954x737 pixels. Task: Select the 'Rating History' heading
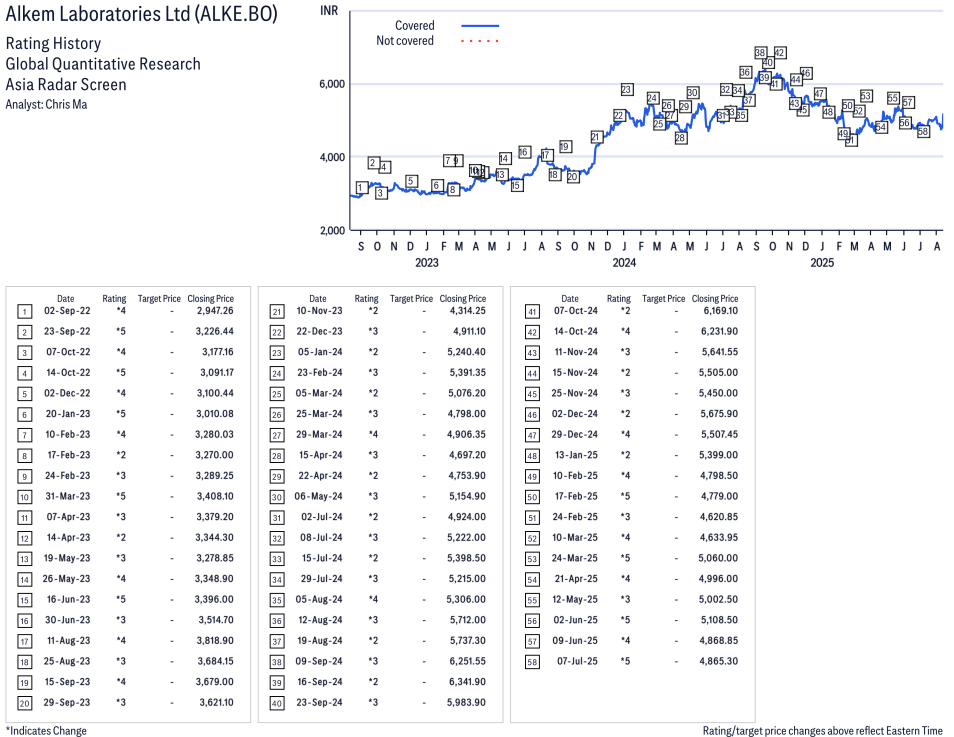pos(53,44)
